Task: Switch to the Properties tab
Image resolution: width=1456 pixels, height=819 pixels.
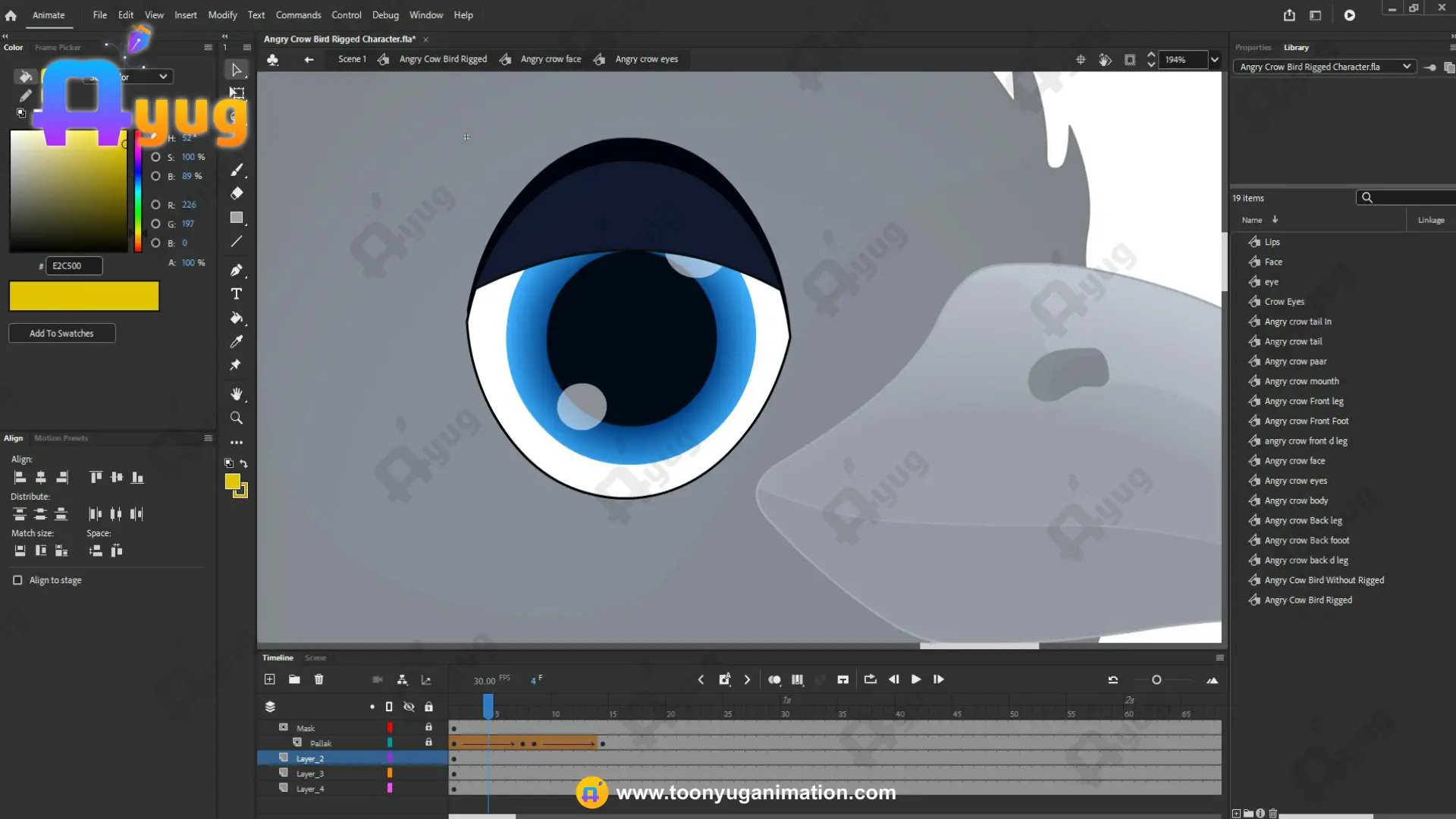Action: (x=1253, y=47)
